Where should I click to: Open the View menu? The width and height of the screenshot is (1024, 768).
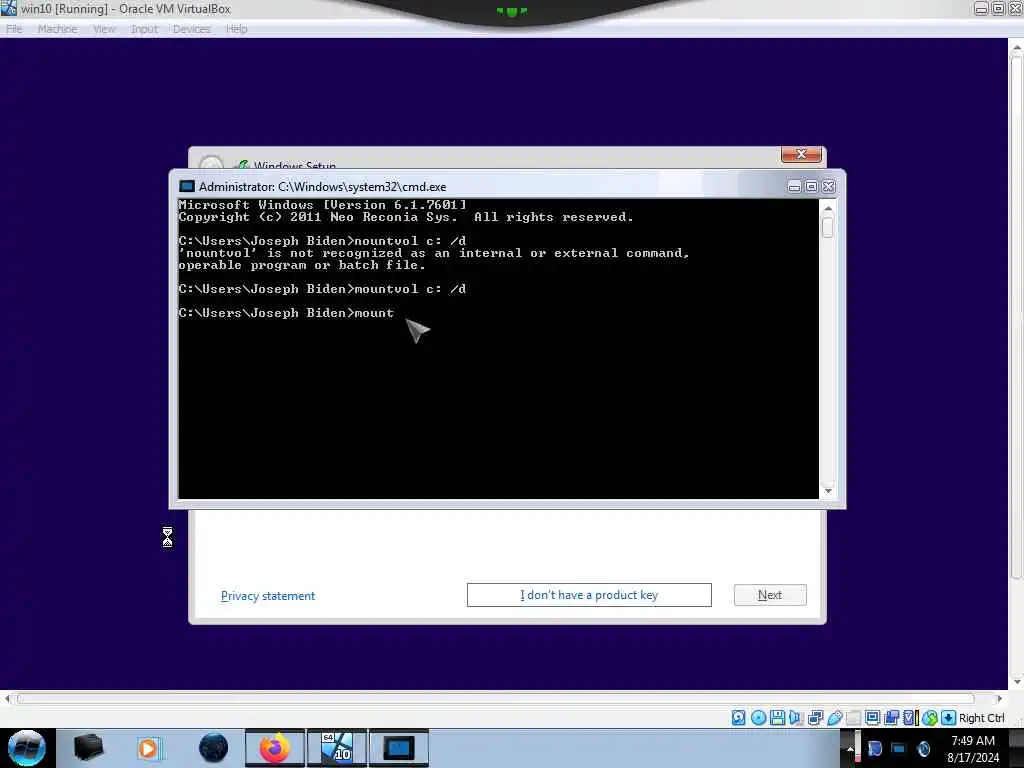point(104,29)
